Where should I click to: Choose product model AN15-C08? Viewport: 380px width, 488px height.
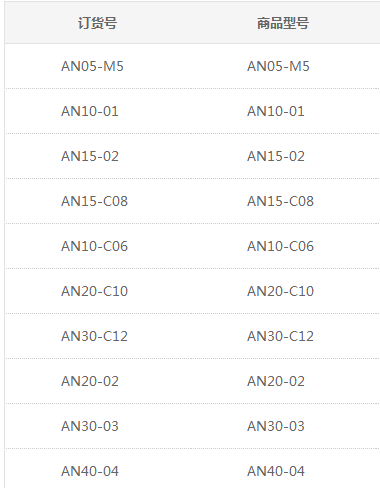coord(281,201)
